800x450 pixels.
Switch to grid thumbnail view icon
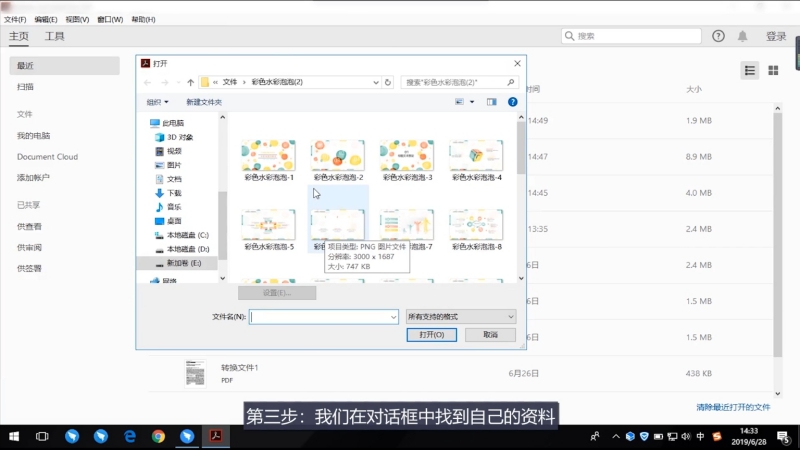(x=773, y=70)
